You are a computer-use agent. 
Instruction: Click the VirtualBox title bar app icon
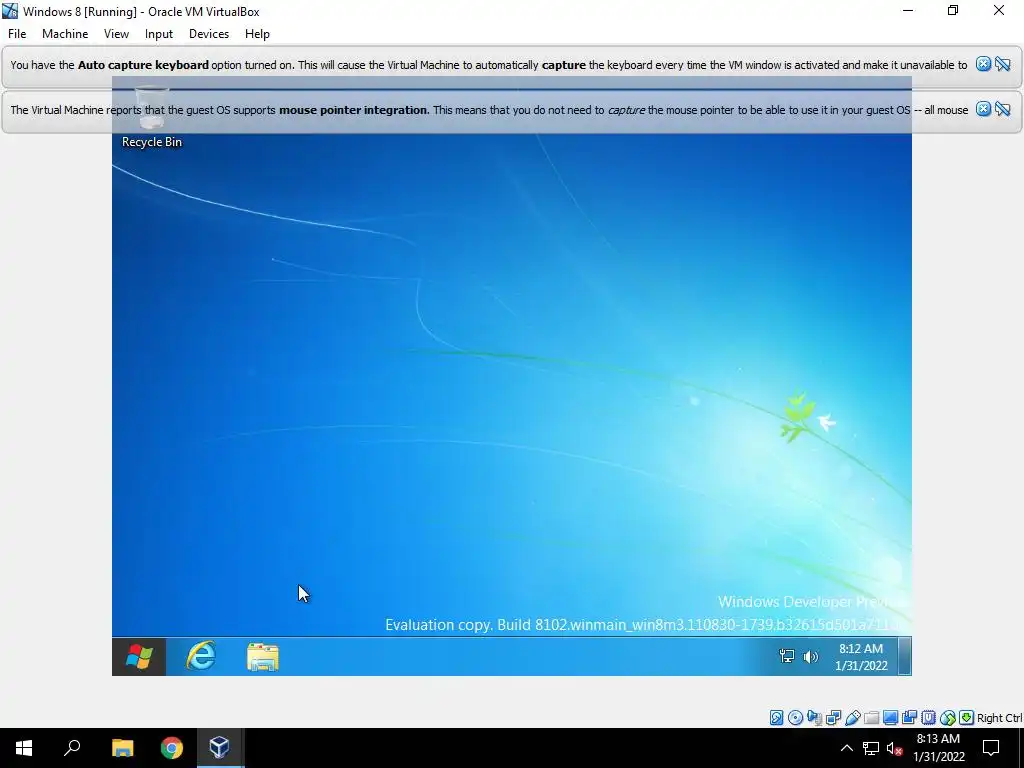pyautogui.click(x=10, y=11)
